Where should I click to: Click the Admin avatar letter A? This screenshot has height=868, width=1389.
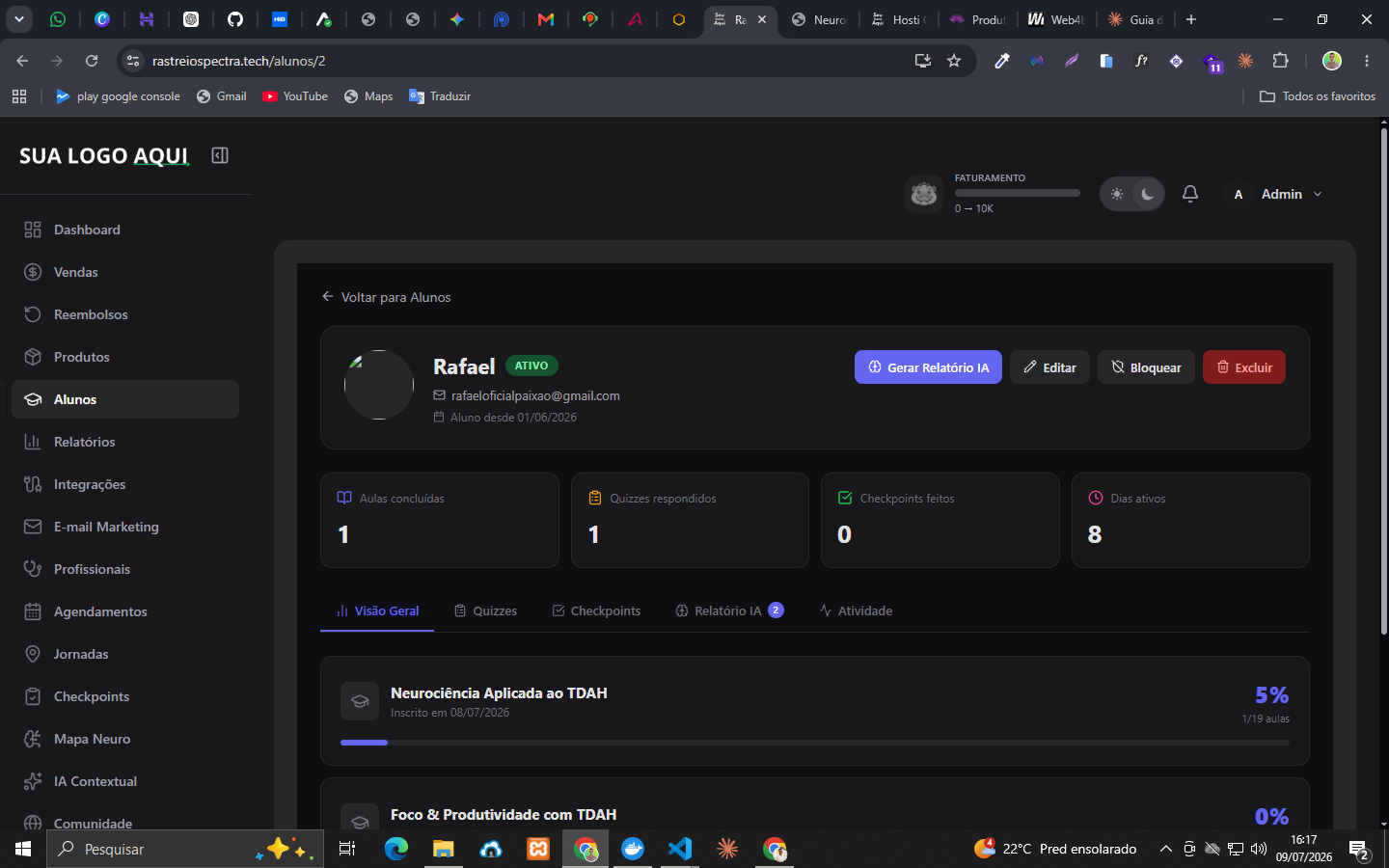click(x=1239, y=194)
